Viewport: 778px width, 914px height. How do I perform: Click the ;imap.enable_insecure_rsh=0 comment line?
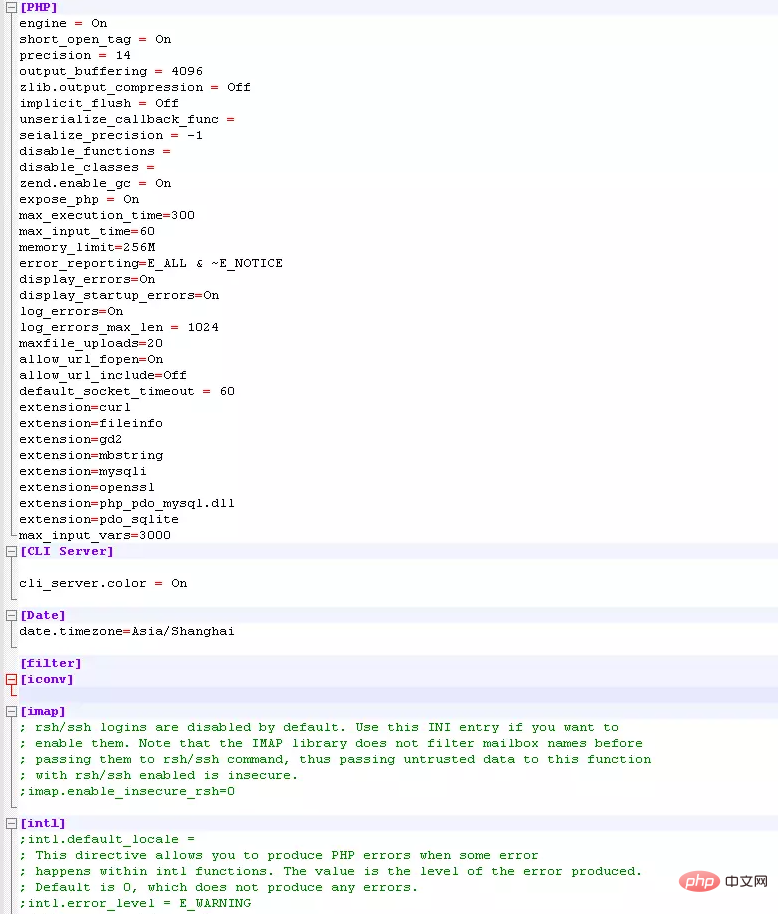(126, 792)
